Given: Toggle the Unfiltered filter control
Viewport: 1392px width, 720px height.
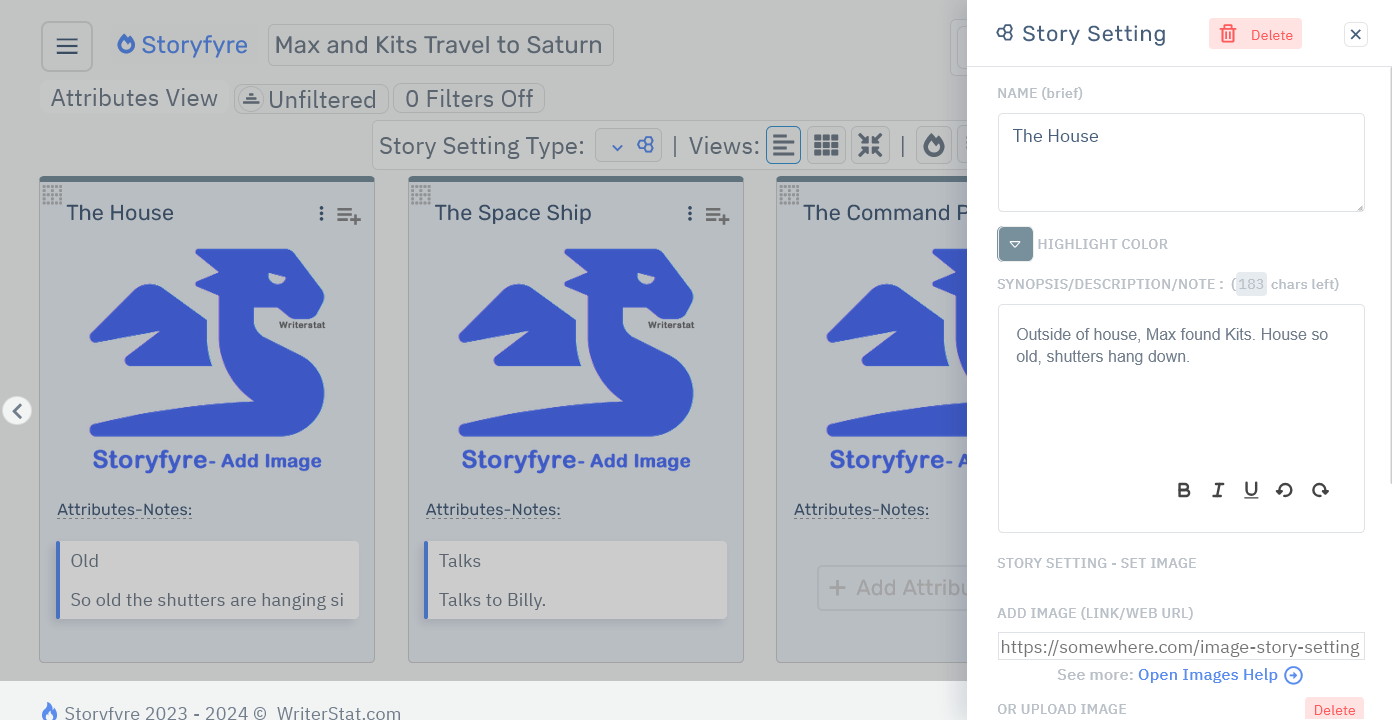Looking at the screenshot, I should [x=310, y=98].
